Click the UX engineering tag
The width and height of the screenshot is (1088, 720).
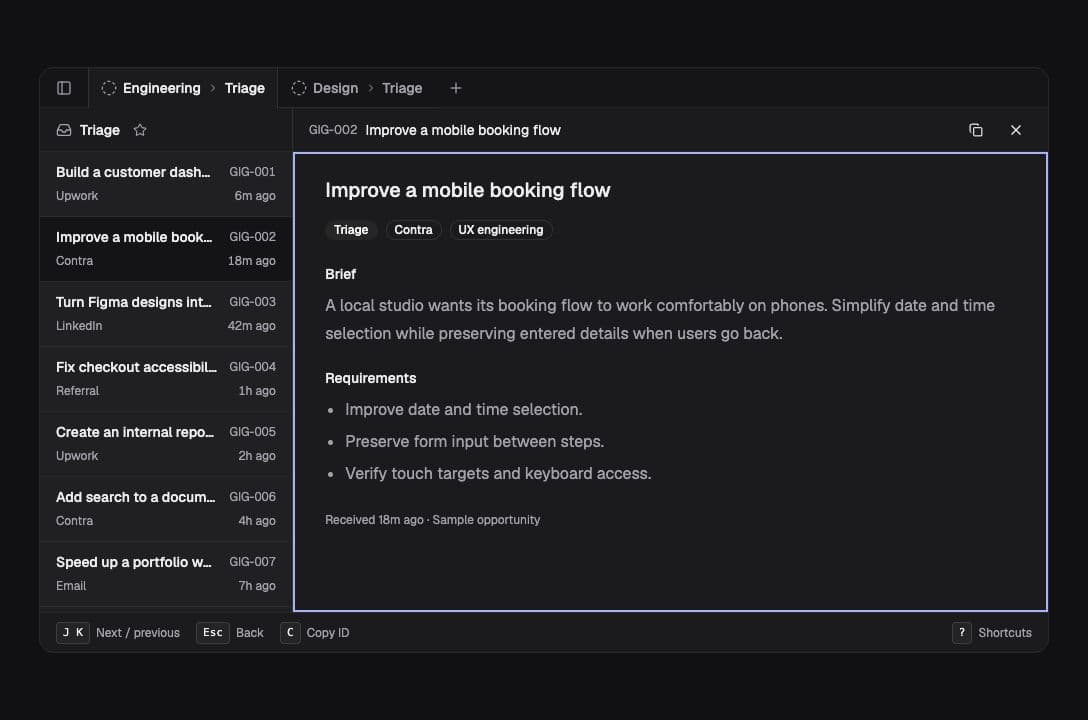tap(501, 230)
